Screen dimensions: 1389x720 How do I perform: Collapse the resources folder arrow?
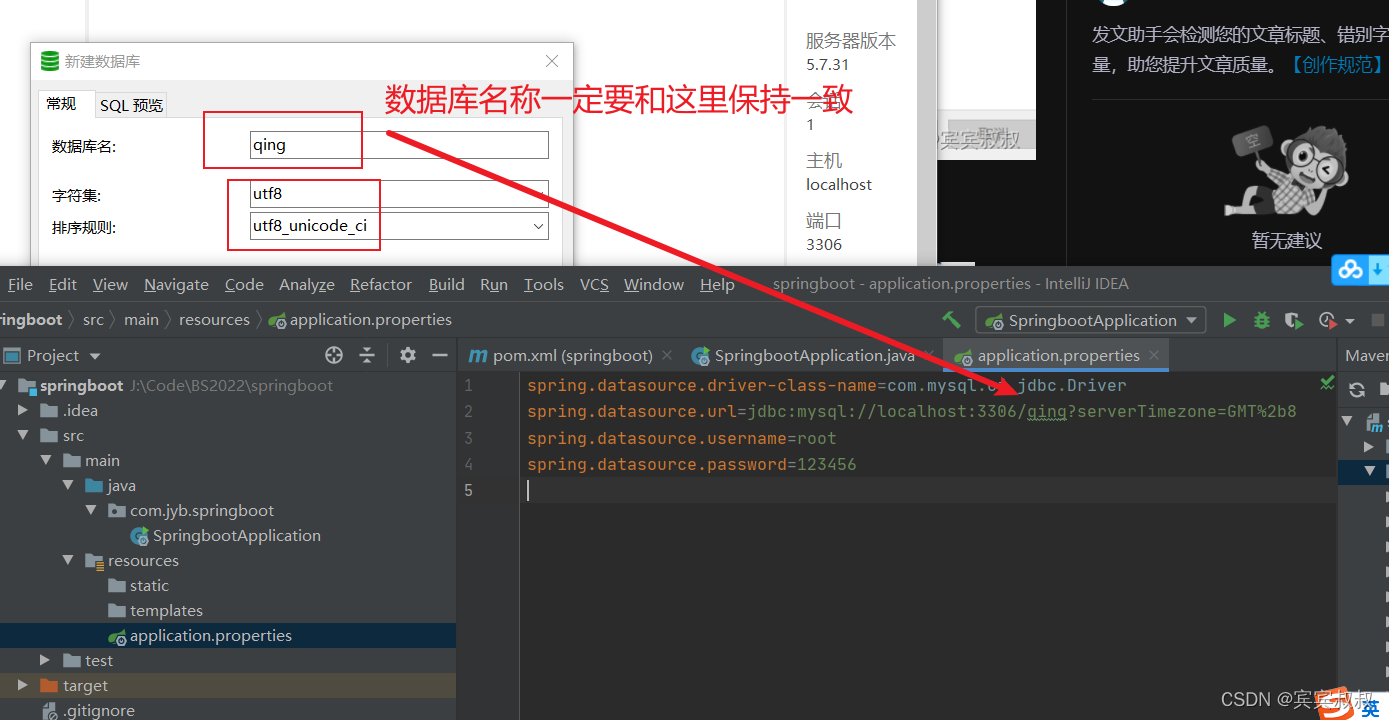[x=68, y=560]
